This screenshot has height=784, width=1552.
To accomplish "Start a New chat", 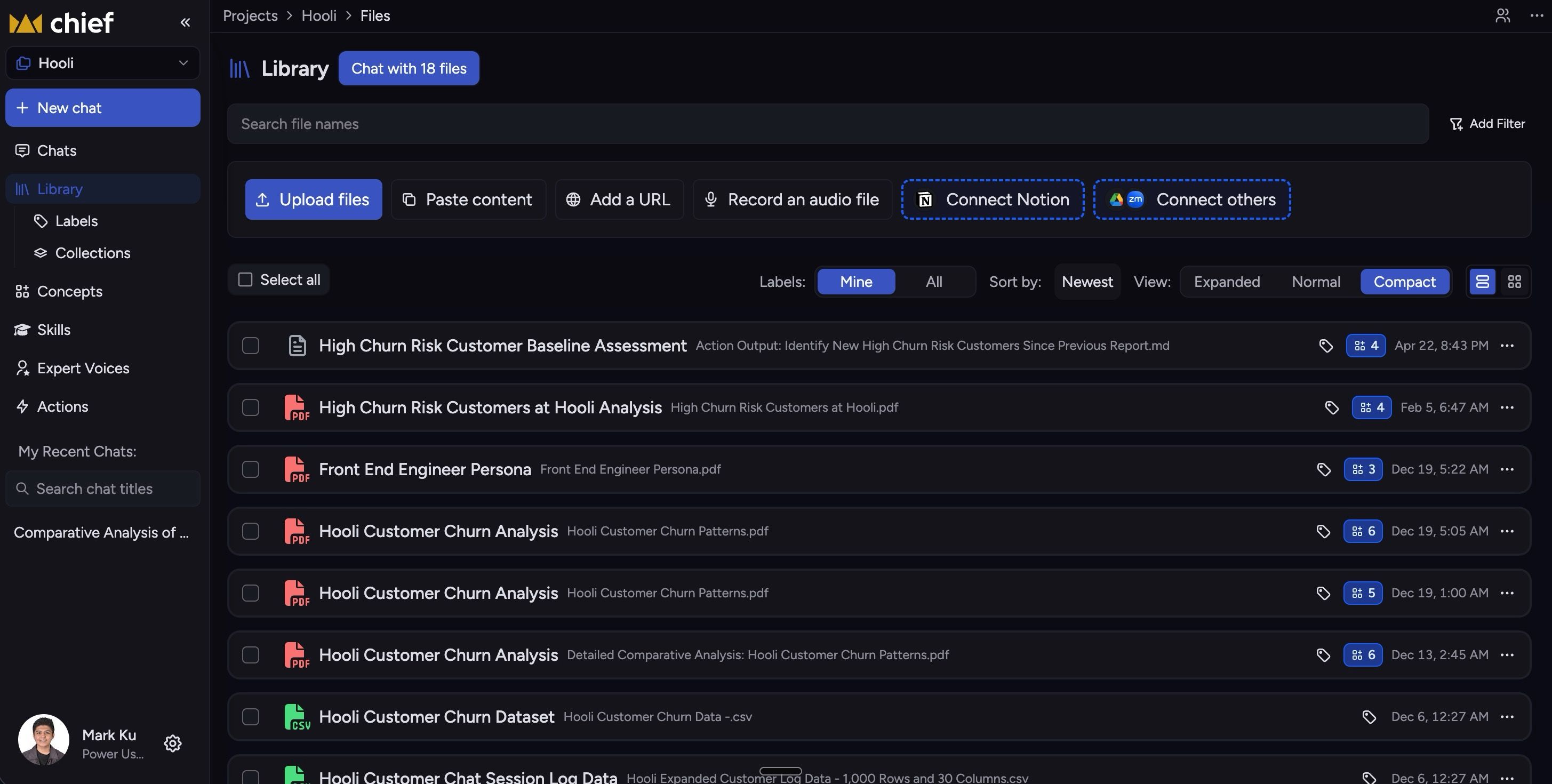I will point(103,108).
